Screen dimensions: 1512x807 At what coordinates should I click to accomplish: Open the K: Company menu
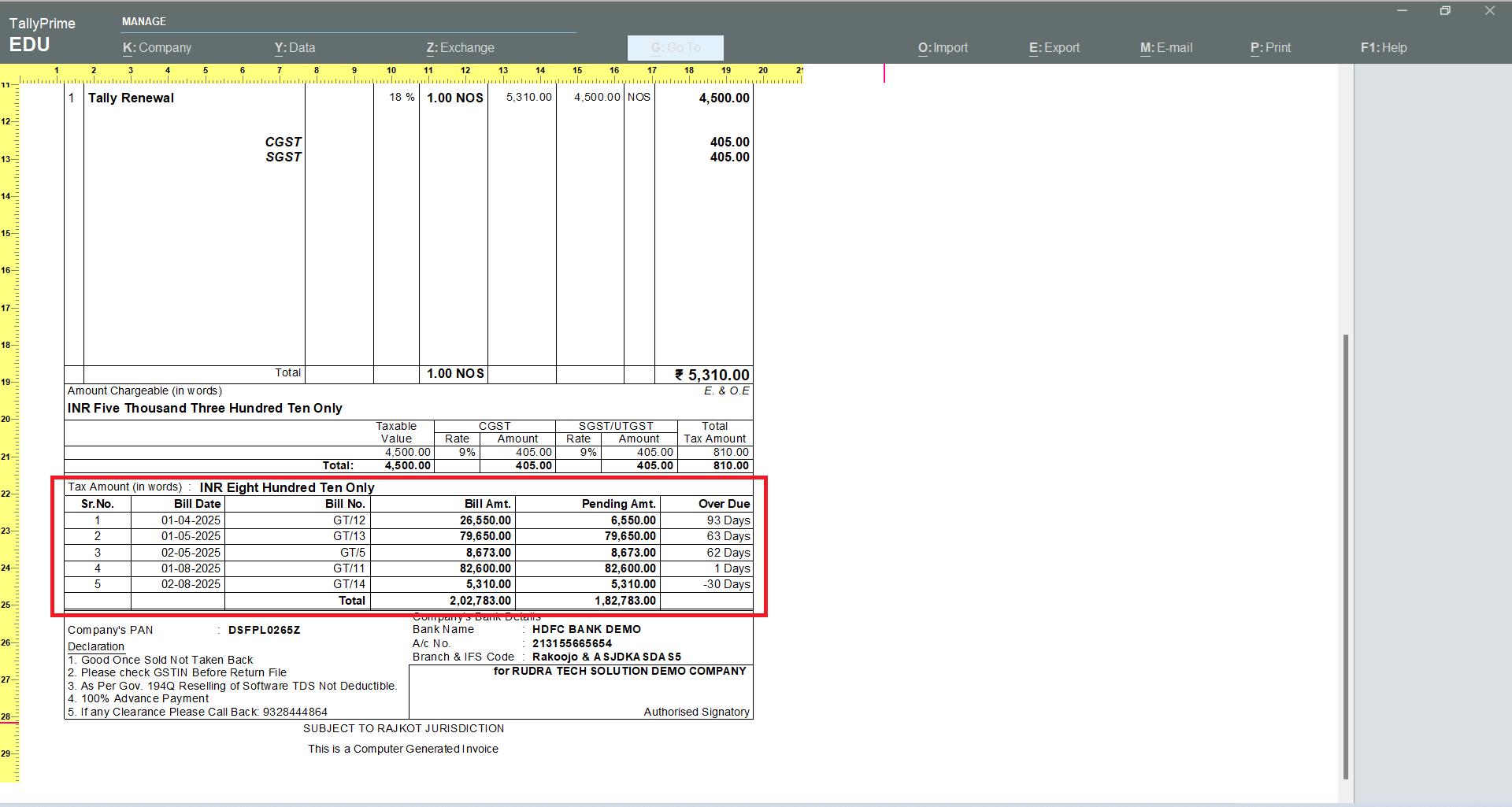click(x=157, y=48)
